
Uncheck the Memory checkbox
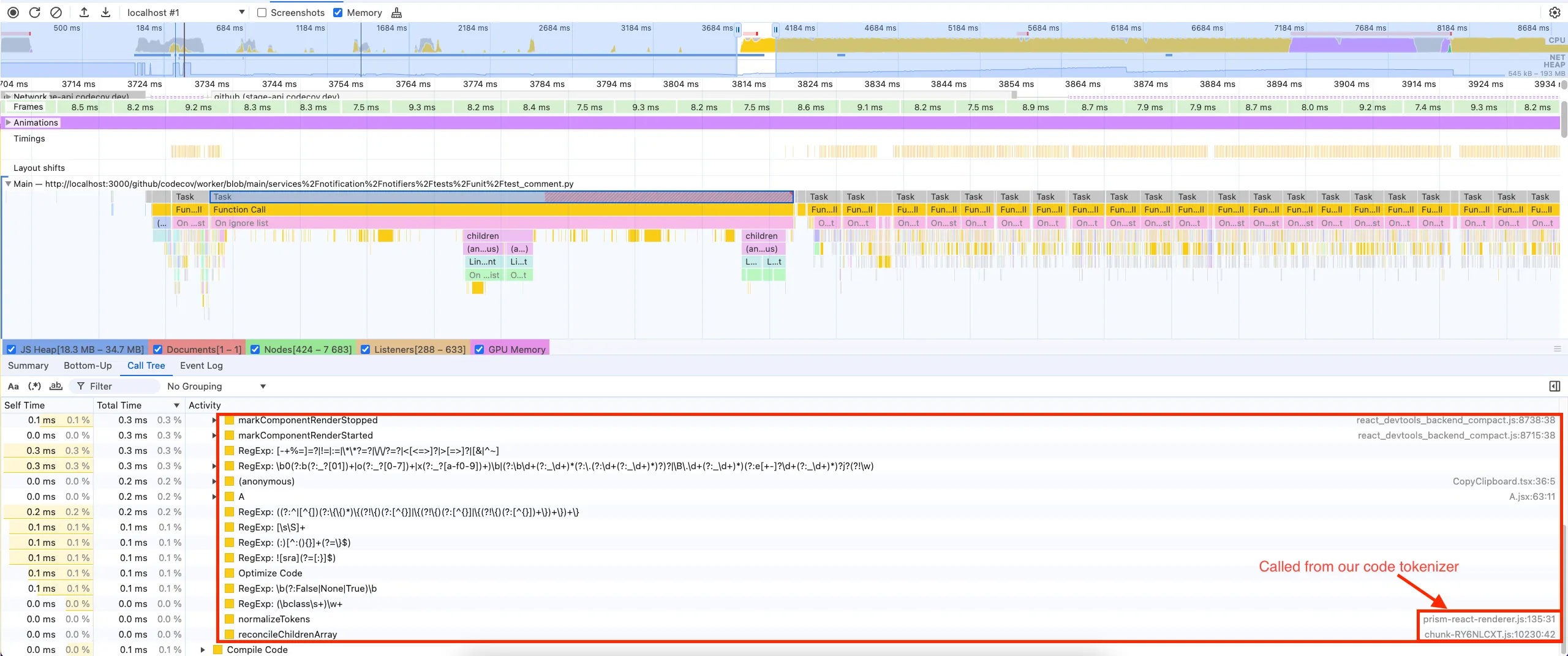pyautogui.click(x=338, y=12)
